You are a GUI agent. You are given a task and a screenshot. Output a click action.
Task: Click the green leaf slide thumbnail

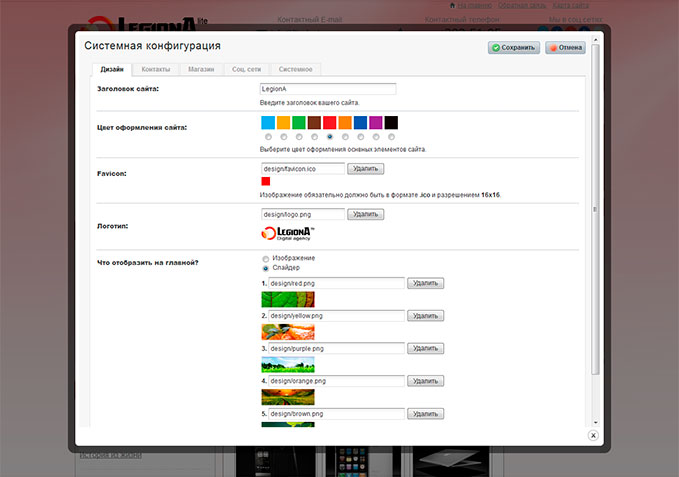pyautogui.click(x=288, y=300)
